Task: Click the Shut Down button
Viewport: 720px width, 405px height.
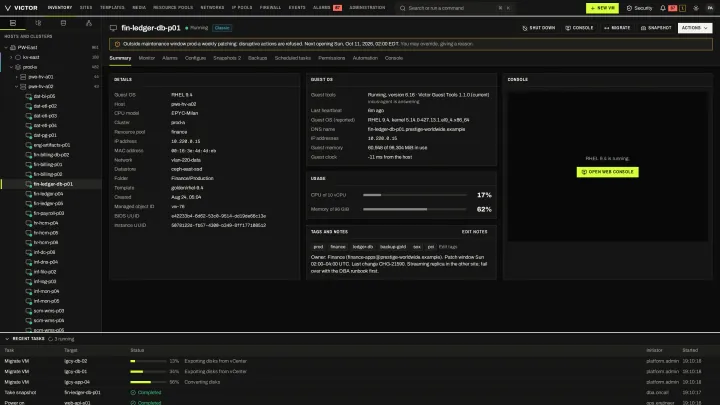Action: coord(539,28)
